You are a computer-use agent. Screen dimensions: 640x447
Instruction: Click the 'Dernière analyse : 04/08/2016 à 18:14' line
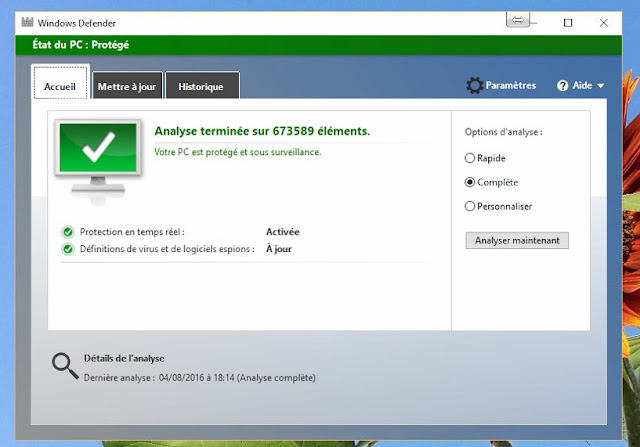click(x=200, y=378)
